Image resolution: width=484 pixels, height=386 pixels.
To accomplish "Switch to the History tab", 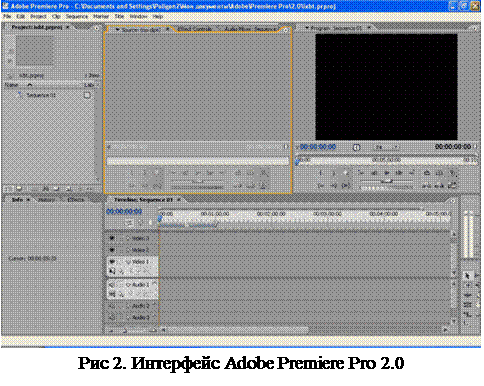I will (x=46, y=199).
